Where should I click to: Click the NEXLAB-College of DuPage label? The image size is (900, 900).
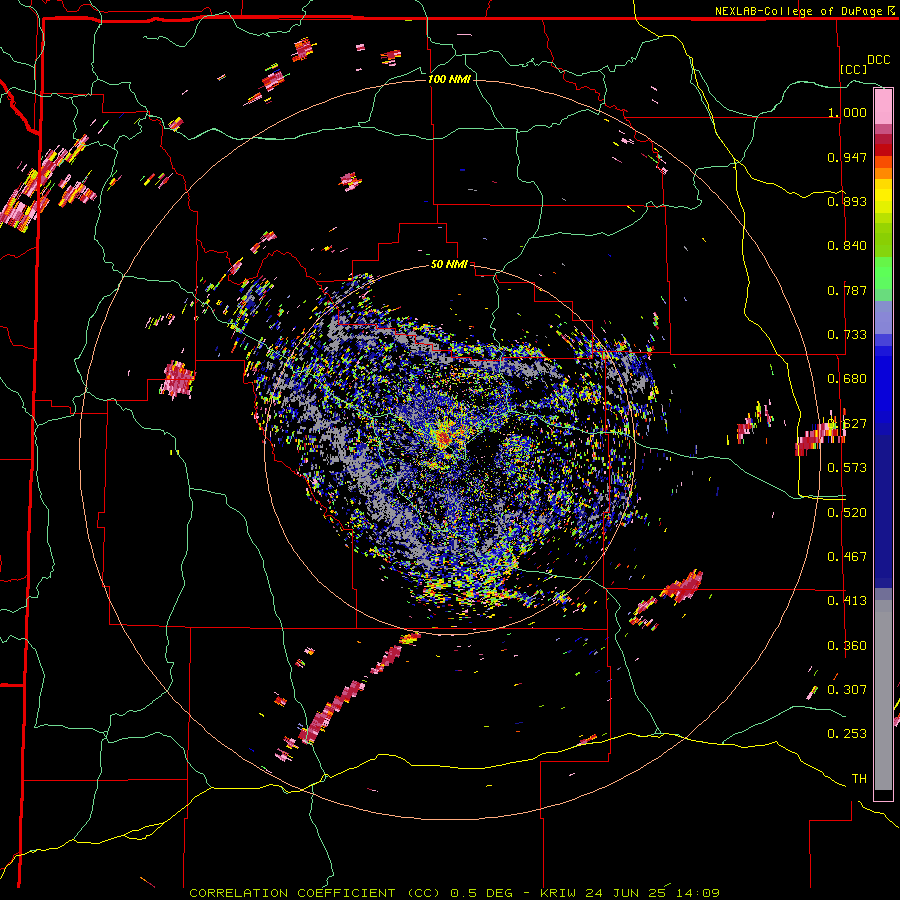(798, 11)
